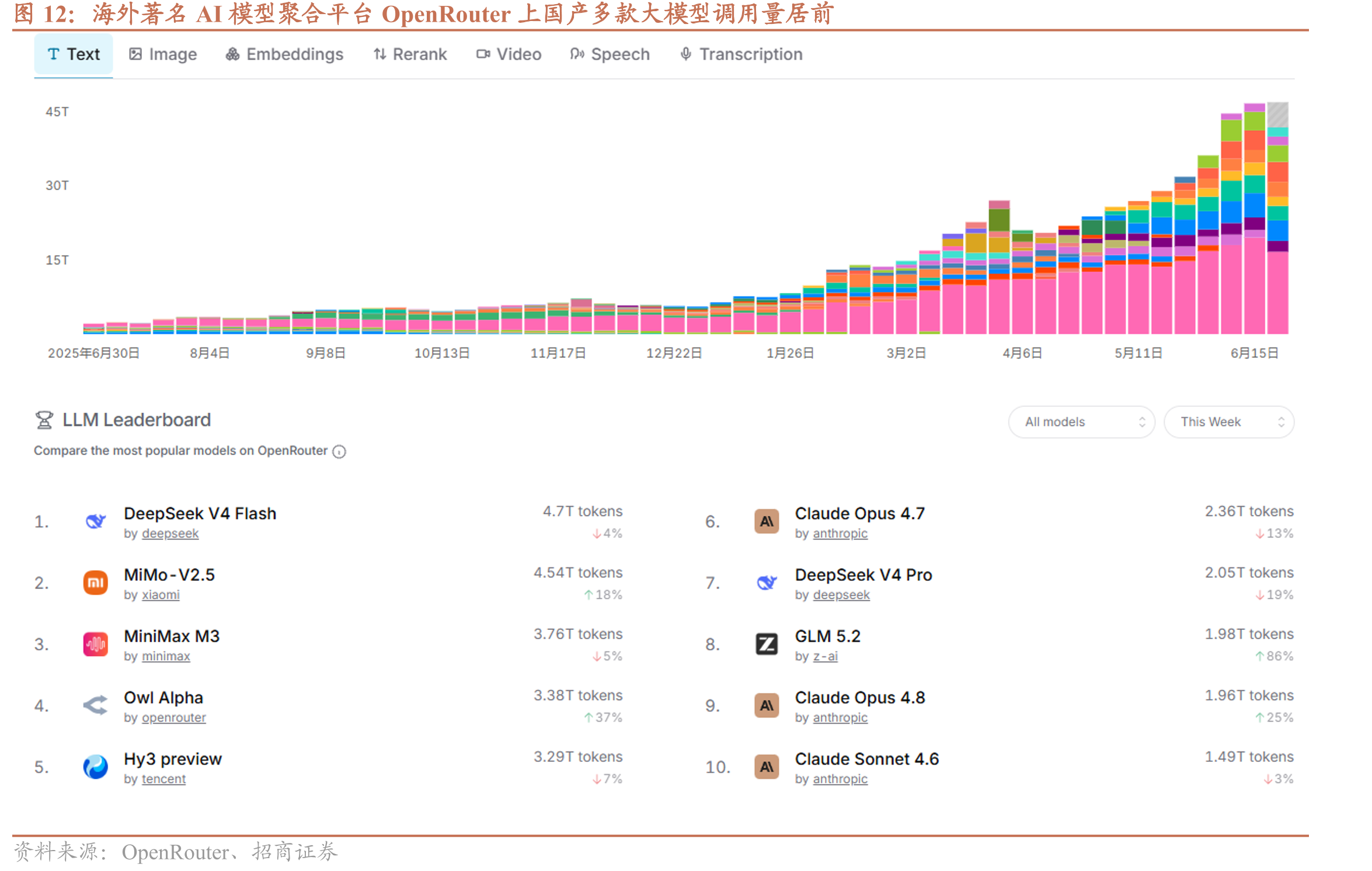Switch to the Image tab
Screen dimensions: 1372x871
click(x=163, y=54)
